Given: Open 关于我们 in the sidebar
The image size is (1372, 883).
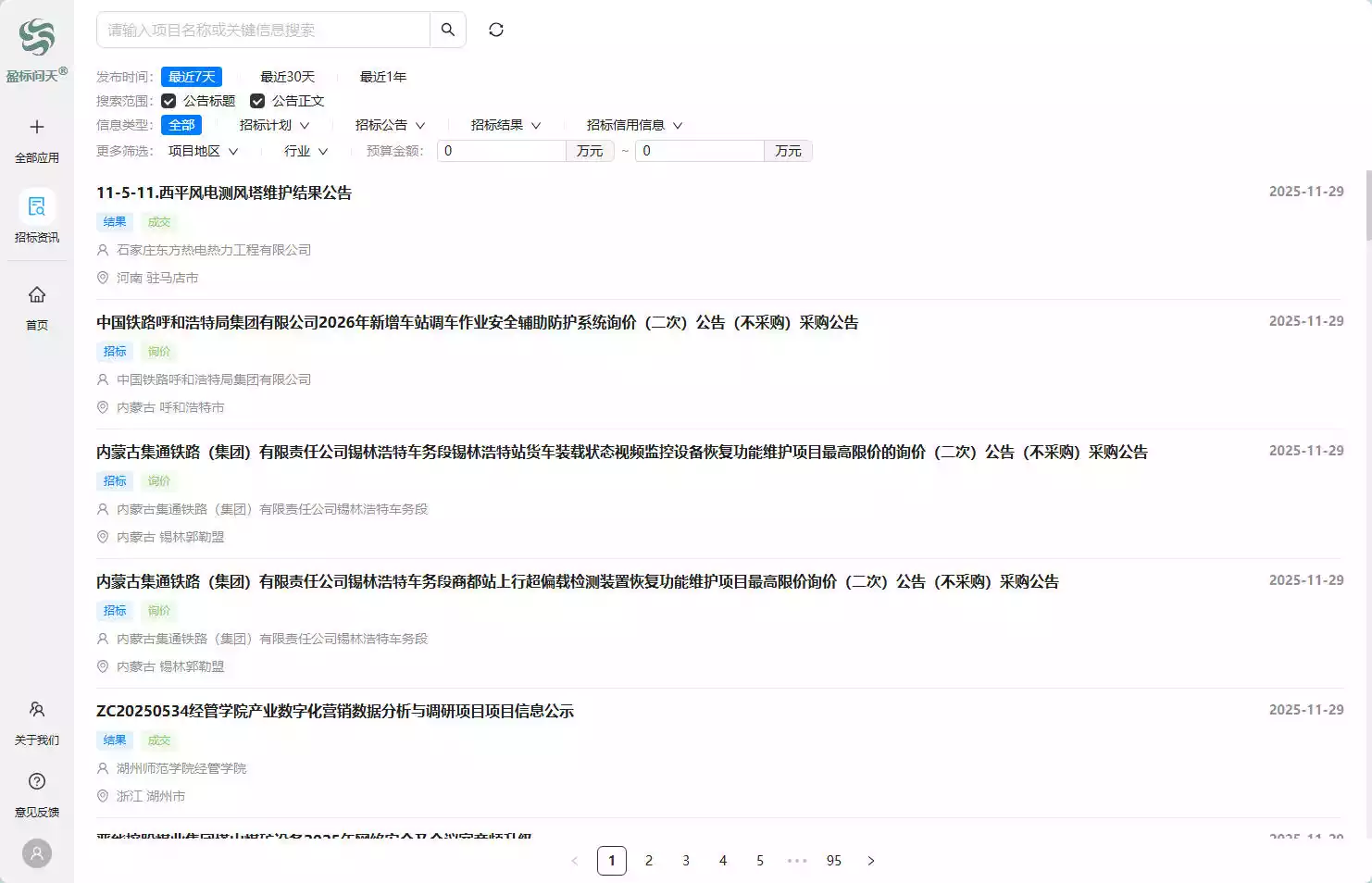Looking at the screenshot, I should 37,723.
